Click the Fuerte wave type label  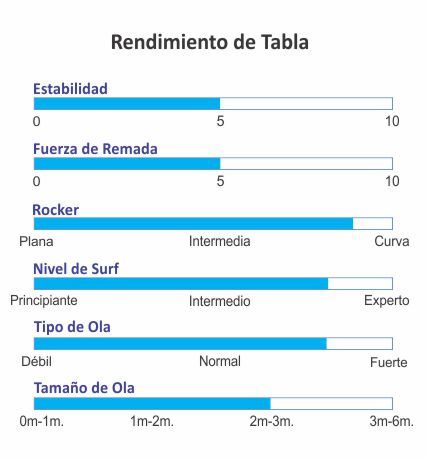coord(389,362)
